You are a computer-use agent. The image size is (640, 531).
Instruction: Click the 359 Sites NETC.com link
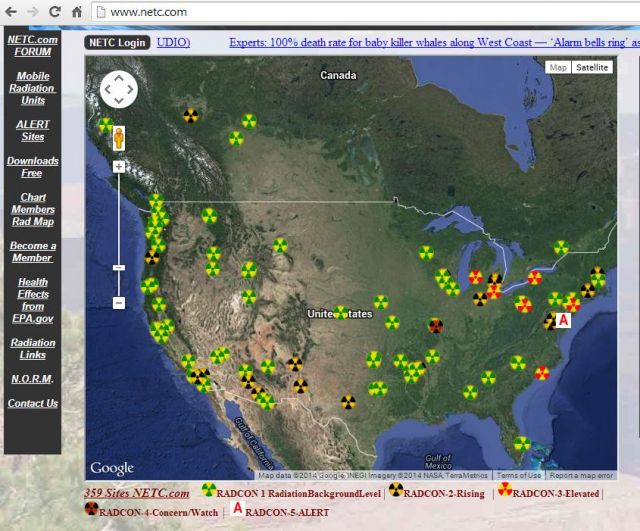point(136,493)
